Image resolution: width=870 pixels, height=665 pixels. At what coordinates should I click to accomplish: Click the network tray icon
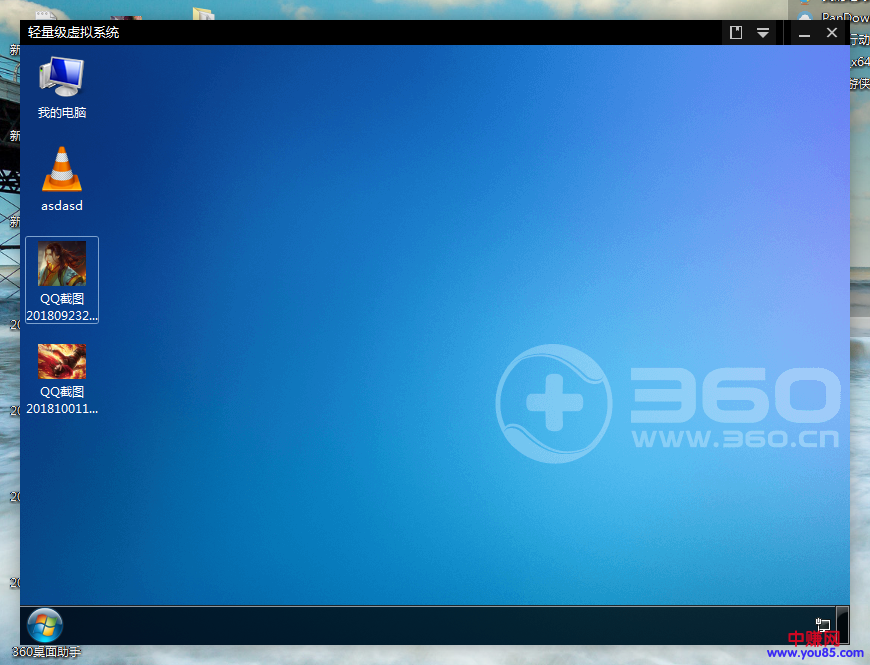[823, 625]
